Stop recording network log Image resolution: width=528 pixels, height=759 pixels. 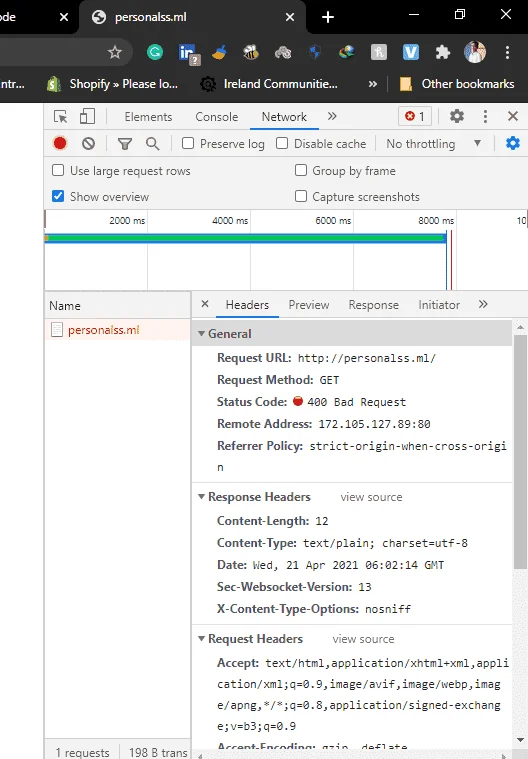(60, 144)
